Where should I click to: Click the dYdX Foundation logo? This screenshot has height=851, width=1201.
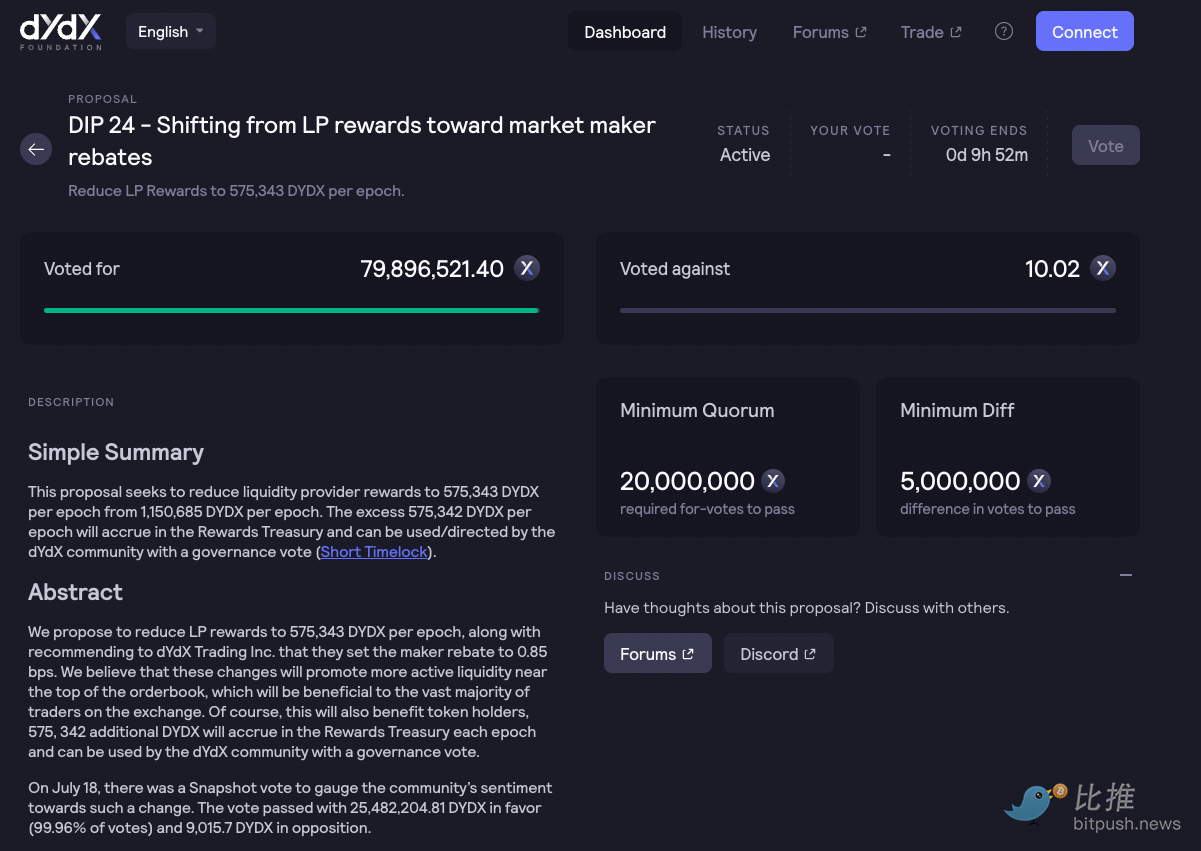click(61, 31)
